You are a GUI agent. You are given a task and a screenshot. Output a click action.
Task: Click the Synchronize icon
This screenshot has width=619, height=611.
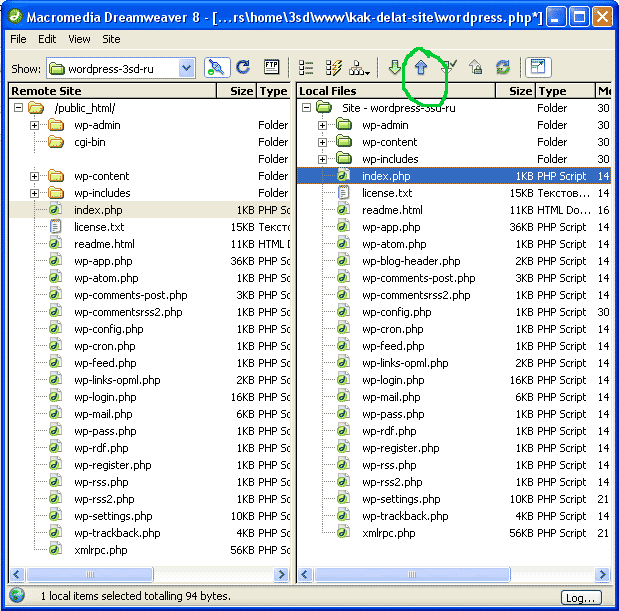tap(503, 67)
